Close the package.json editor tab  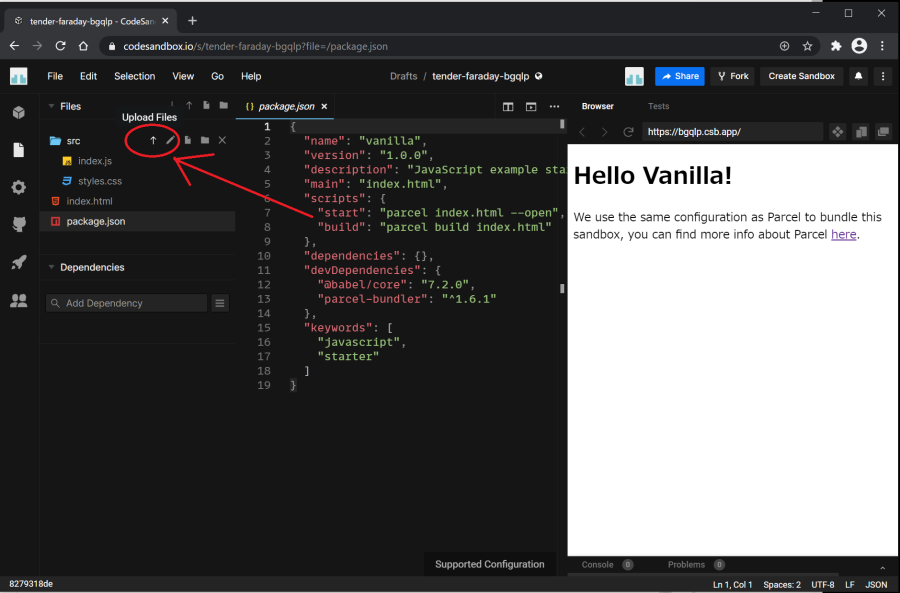[x=325, y=106]
